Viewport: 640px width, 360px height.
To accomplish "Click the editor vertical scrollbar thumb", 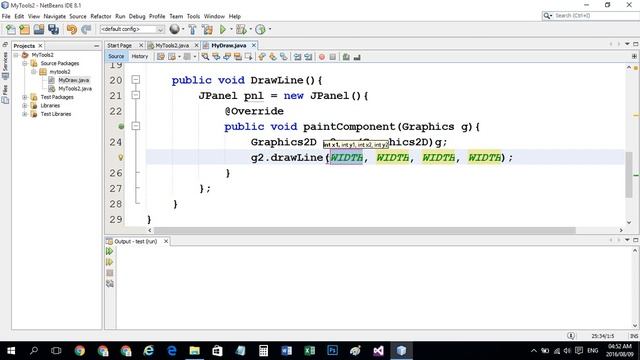I will point(629,174).
